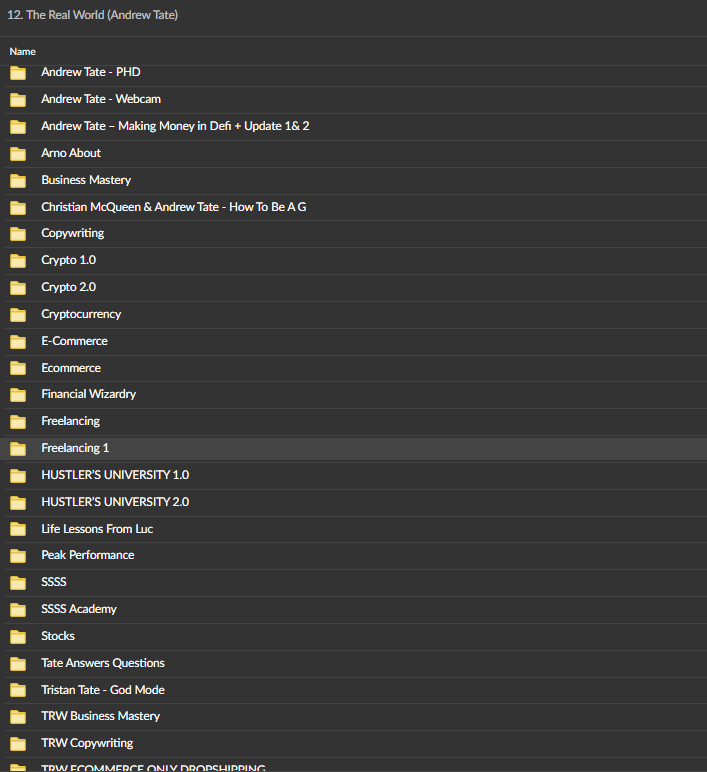Select the 'Peak Performance' folder name
Screen dimensions: 707x772
[88, 555]
